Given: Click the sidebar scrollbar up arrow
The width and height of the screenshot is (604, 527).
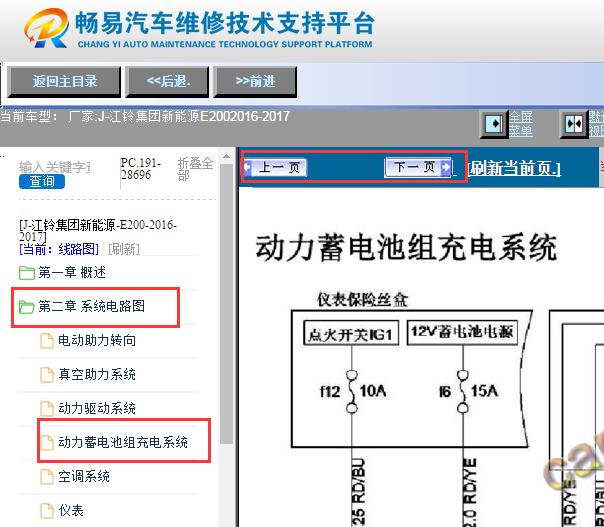Looking at the screenshot, I should pos(226,157).
